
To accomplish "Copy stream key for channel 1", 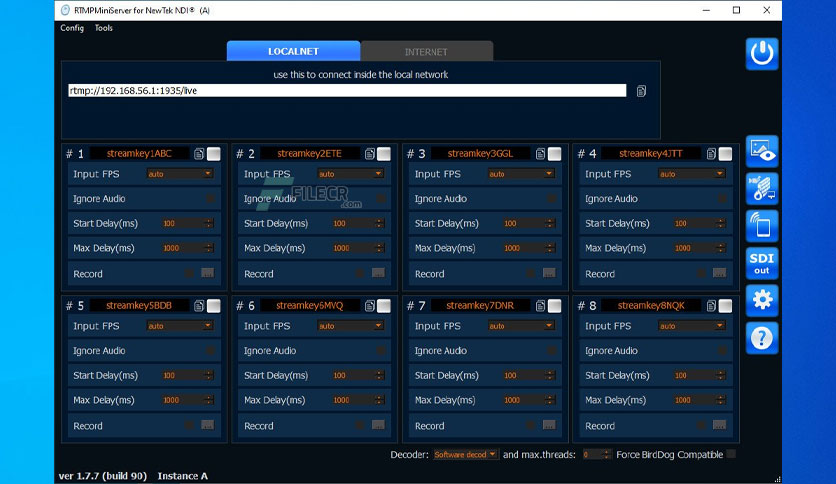I will click(200, 154).
